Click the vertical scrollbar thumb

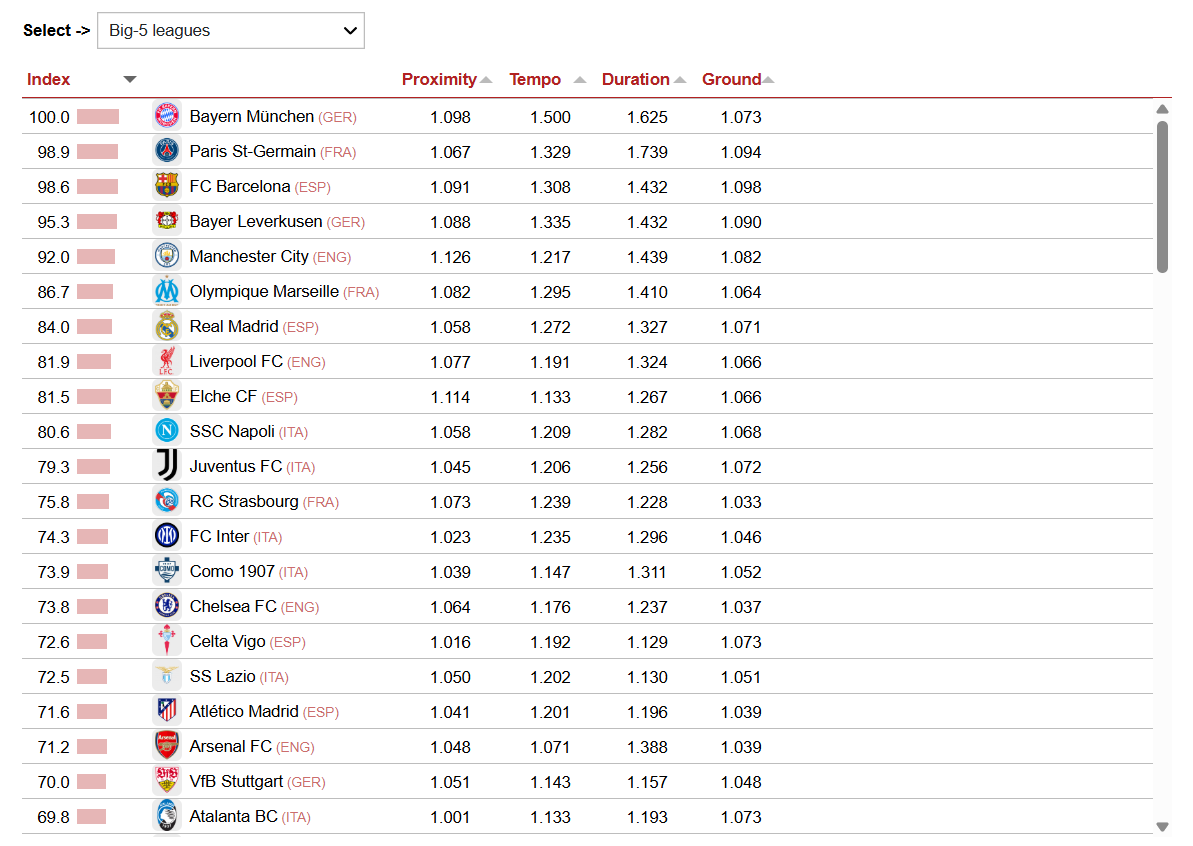click(x=1162, y=196)
